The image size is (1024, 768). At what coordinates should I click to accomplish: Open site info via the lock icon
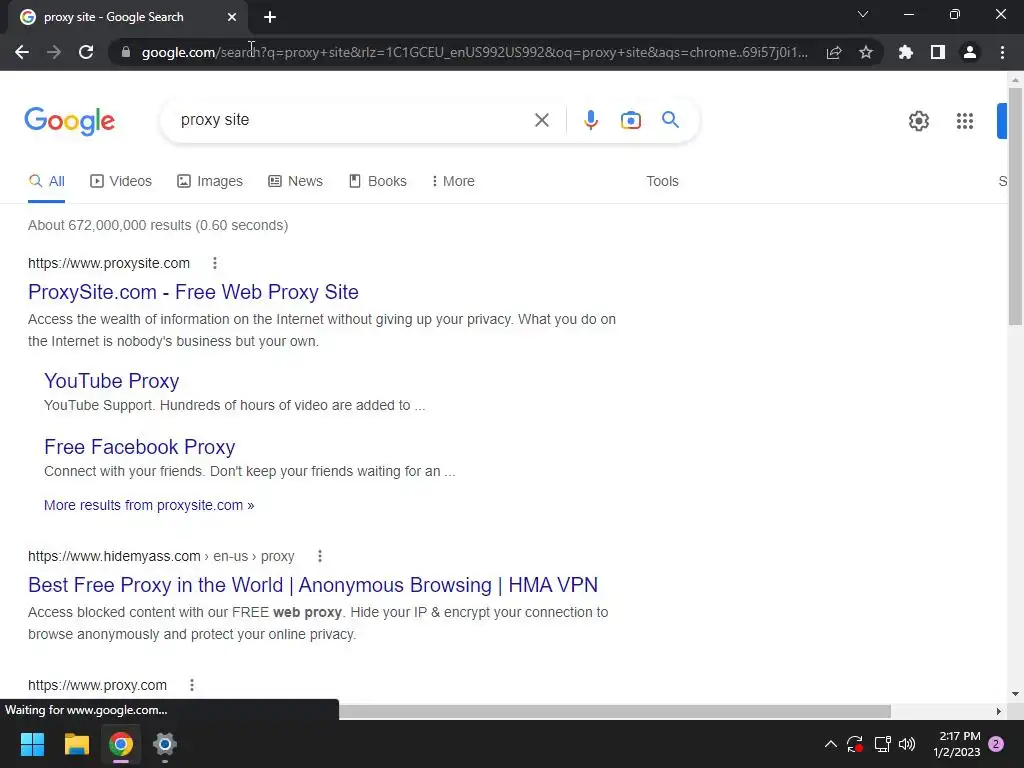[x=126, y=52]
